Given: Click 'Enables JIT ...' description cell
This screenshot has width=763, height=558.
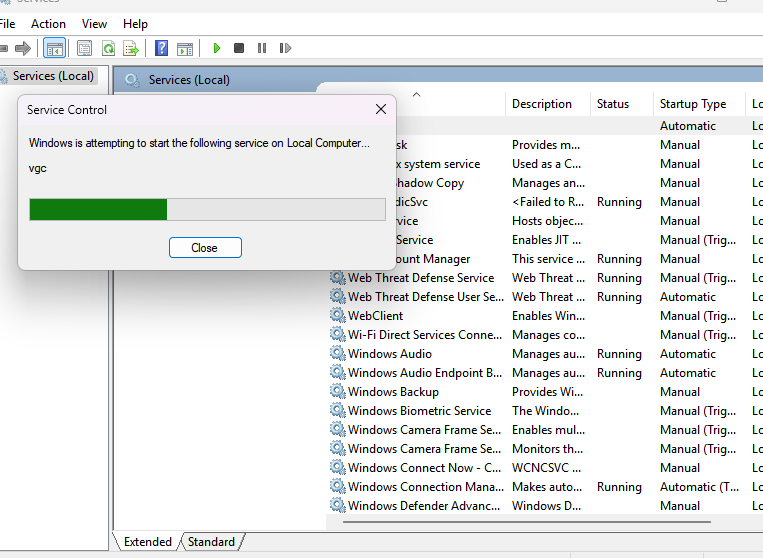Looking at the screenshot, I should coord(546,240).
